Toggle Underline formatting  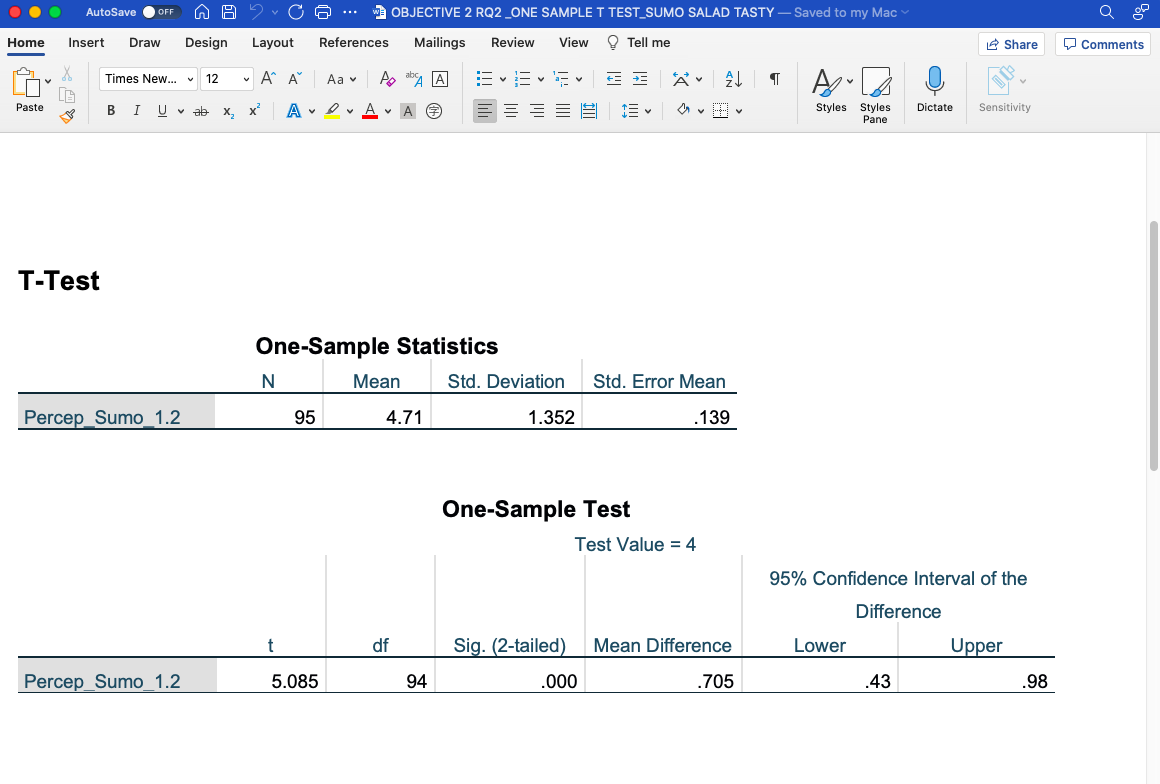click(162, 111)
